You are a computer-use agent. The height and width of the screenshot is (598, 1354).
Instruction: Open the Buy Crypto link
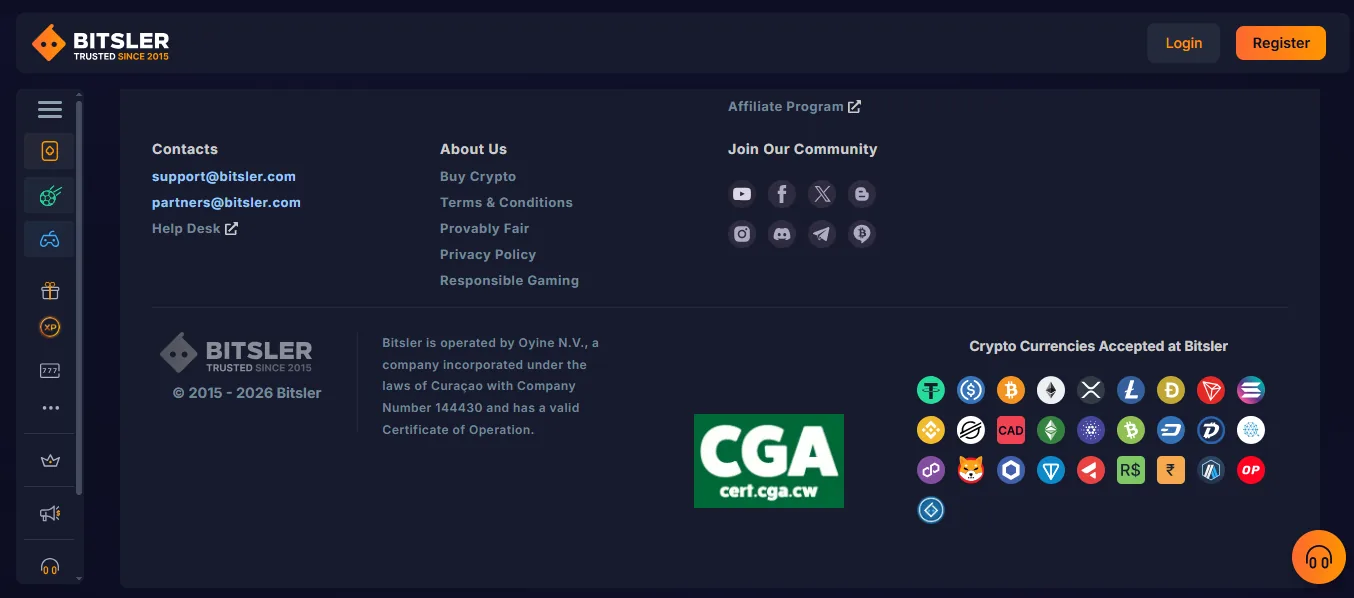(x=478, y=176)
